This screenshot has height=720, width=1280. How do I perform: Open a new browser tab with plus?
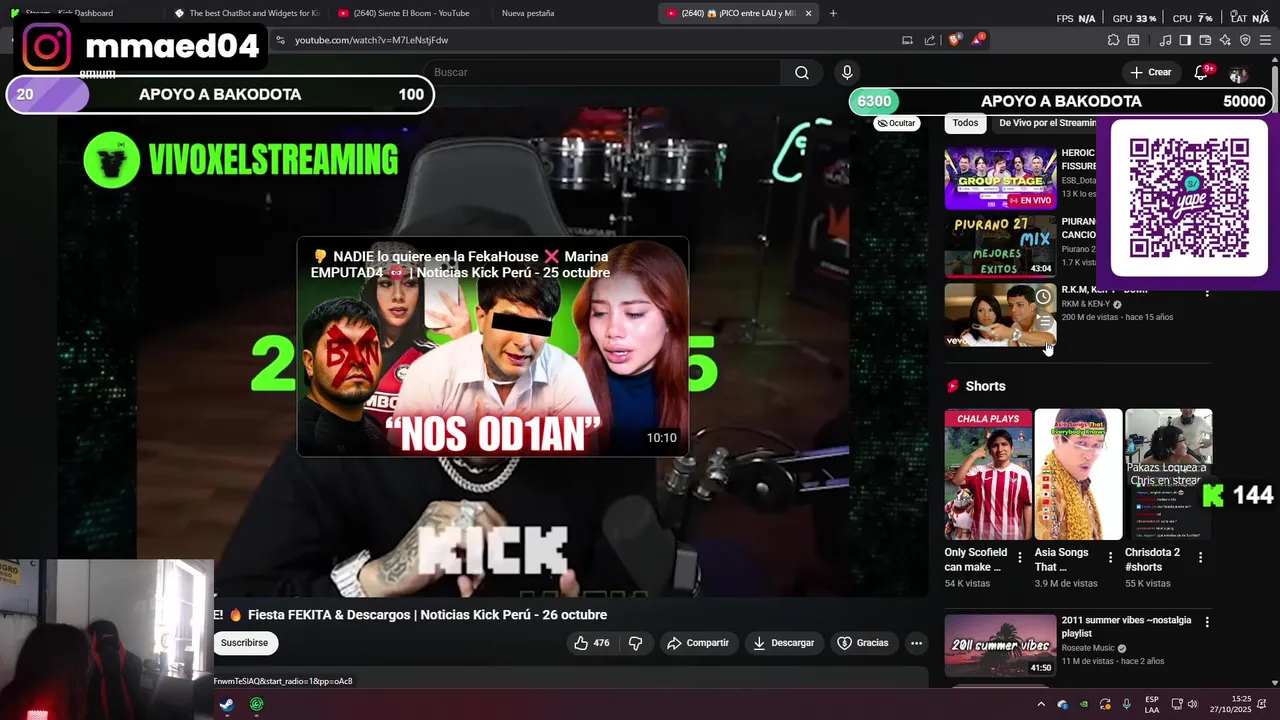pos(833,13)
